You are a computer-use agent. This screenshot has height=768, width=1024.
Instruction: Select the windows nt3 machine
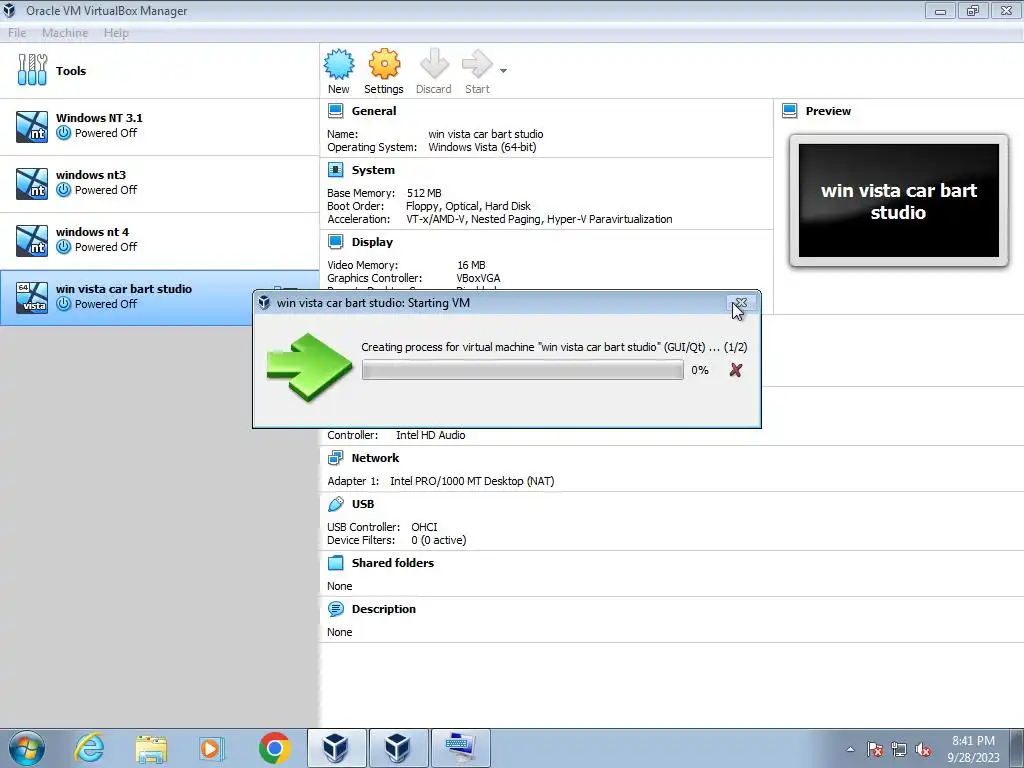(x=159, y=184)
